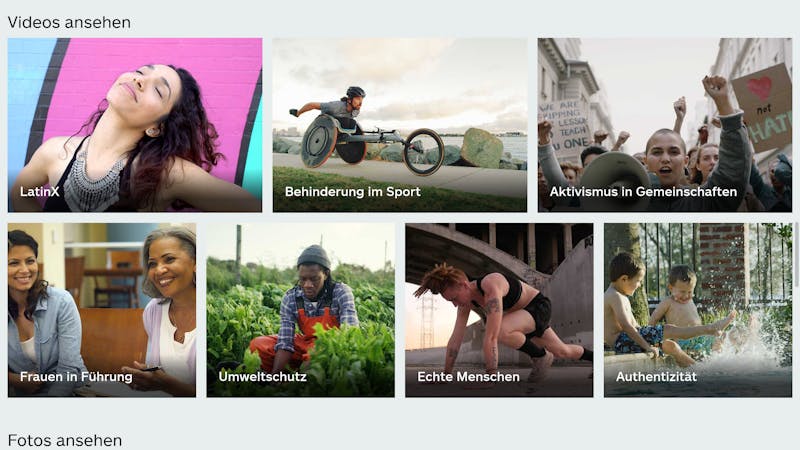Click the heart protest sign in the Aktivismus thumbnail
The height and width of the screenshot is (450, 800).
763,108
